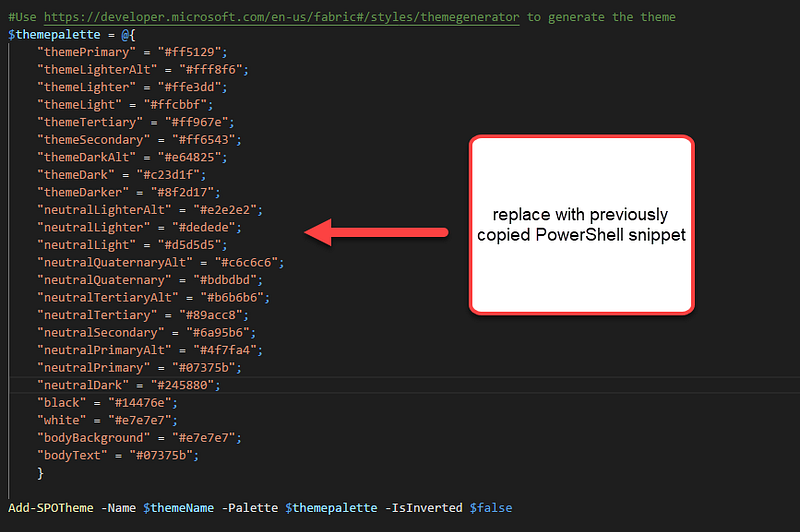Image resolution: width=800 pixels, height=532 pixels.
Task: Click the "themeDark" key
Action: tap(76, 175)
